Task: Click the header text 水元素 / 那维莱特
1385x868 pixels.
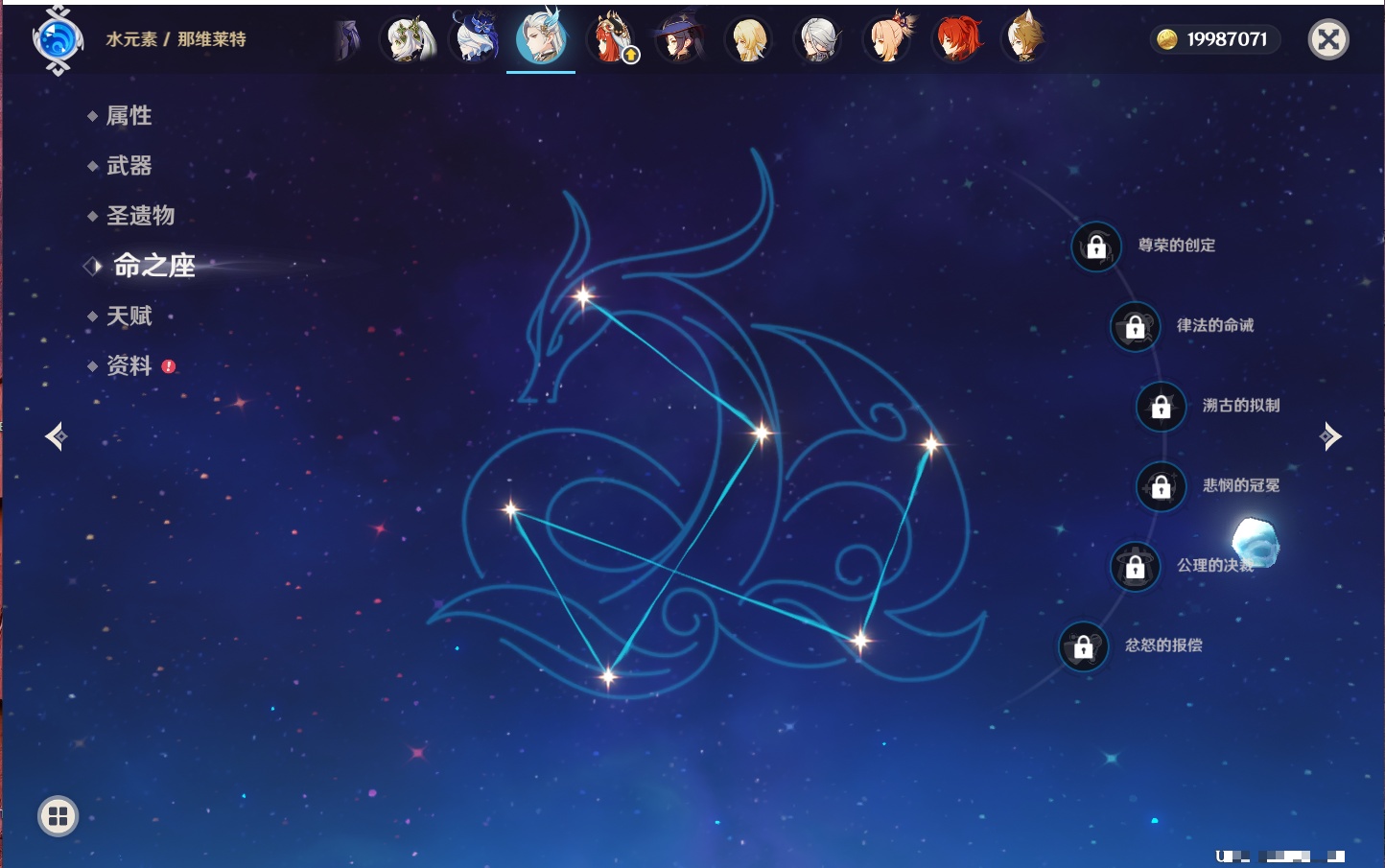Action: coord(176,39)
